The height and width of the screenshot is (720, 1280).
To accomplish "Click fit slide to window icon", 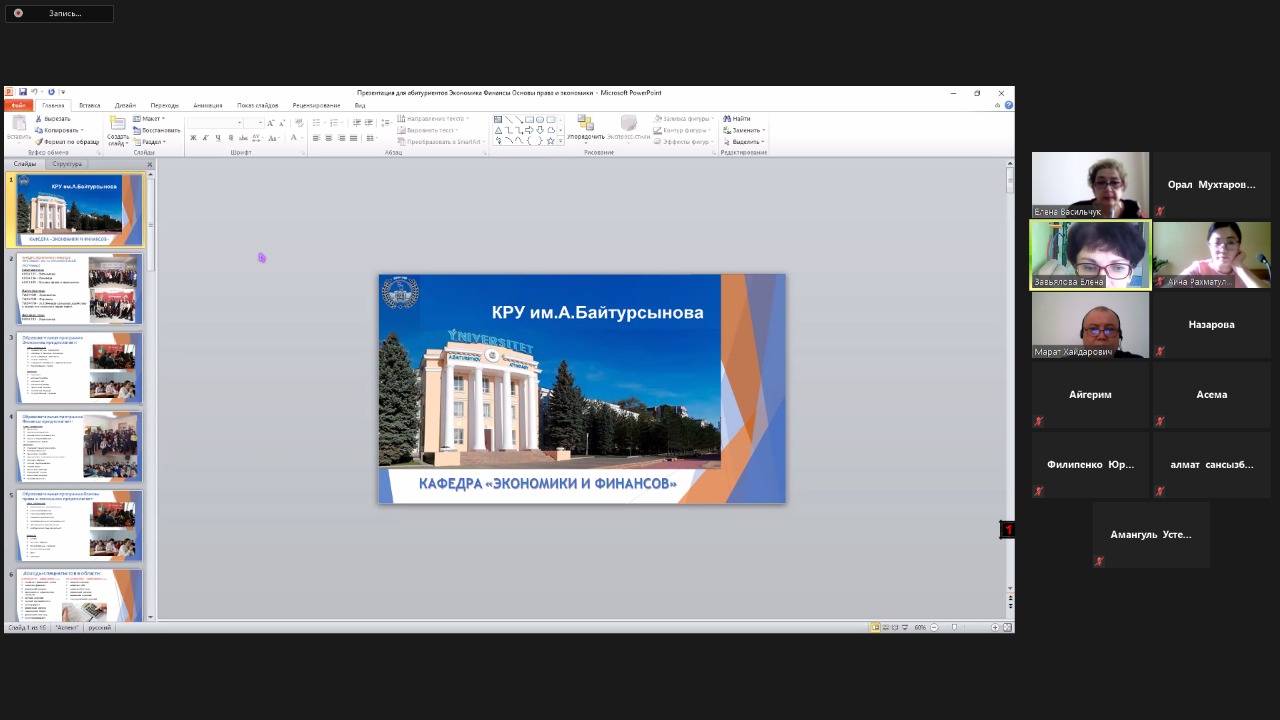I will click(1007, 627).
